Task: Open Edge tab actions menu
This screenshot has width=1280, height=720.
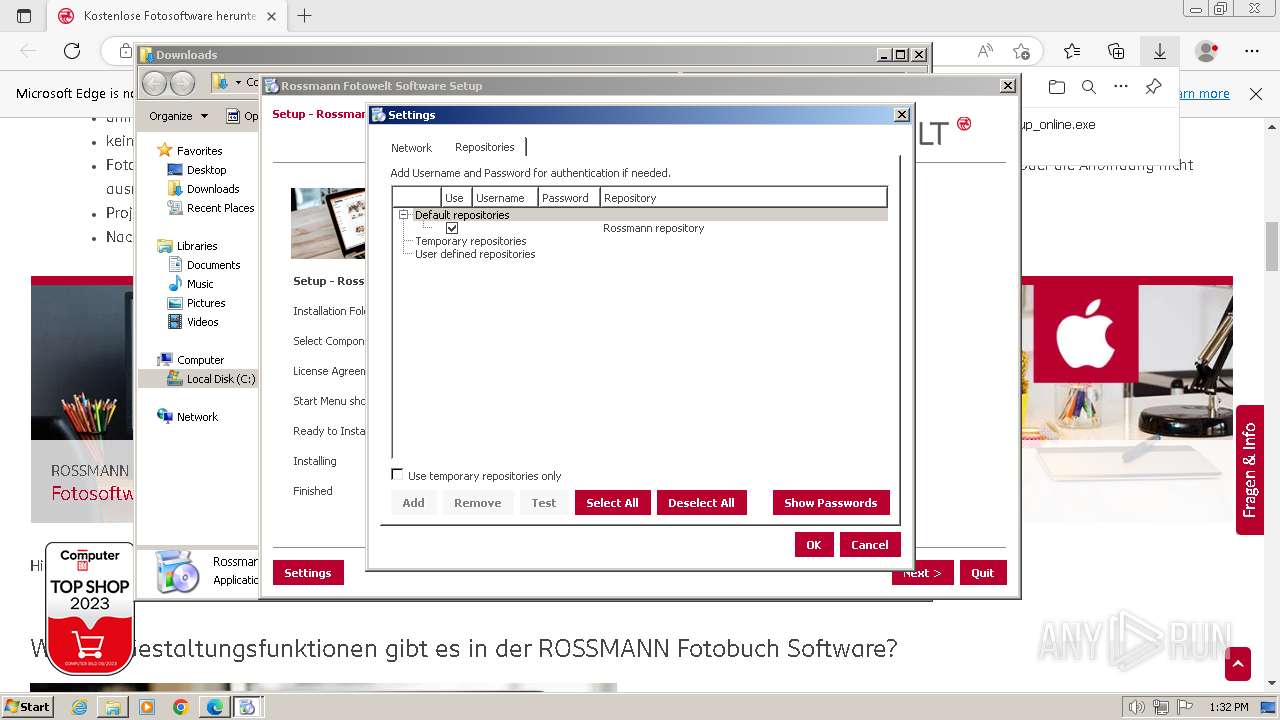Action: [25, 16]
